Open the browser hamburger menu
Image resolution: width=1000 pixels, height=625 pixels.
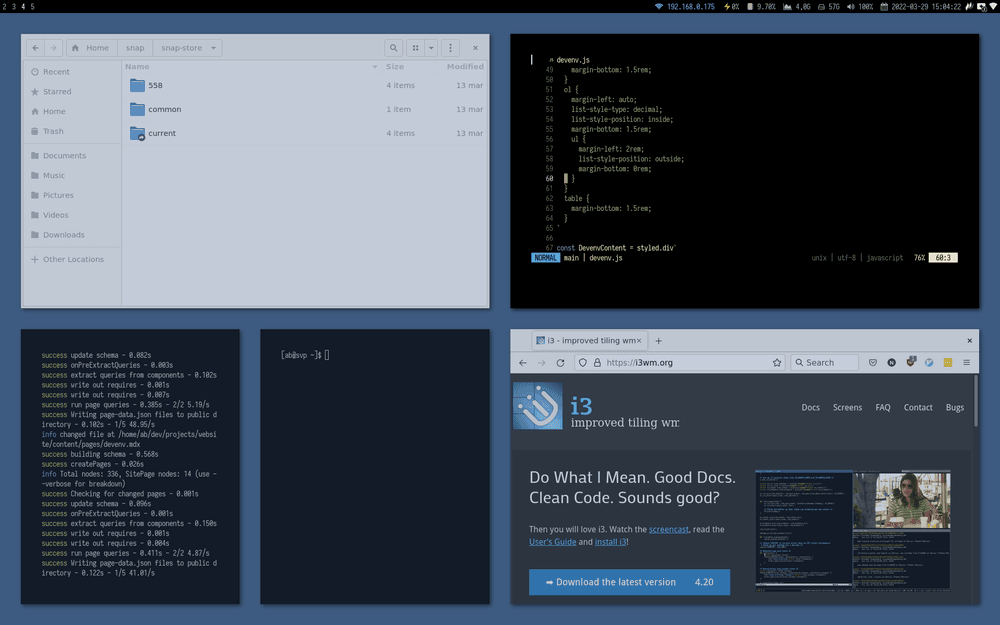[967, 363]
